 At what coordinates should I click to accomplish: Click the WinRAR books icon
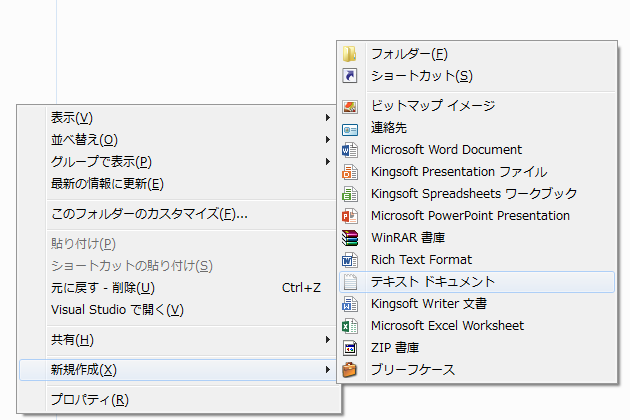(350, 238)
